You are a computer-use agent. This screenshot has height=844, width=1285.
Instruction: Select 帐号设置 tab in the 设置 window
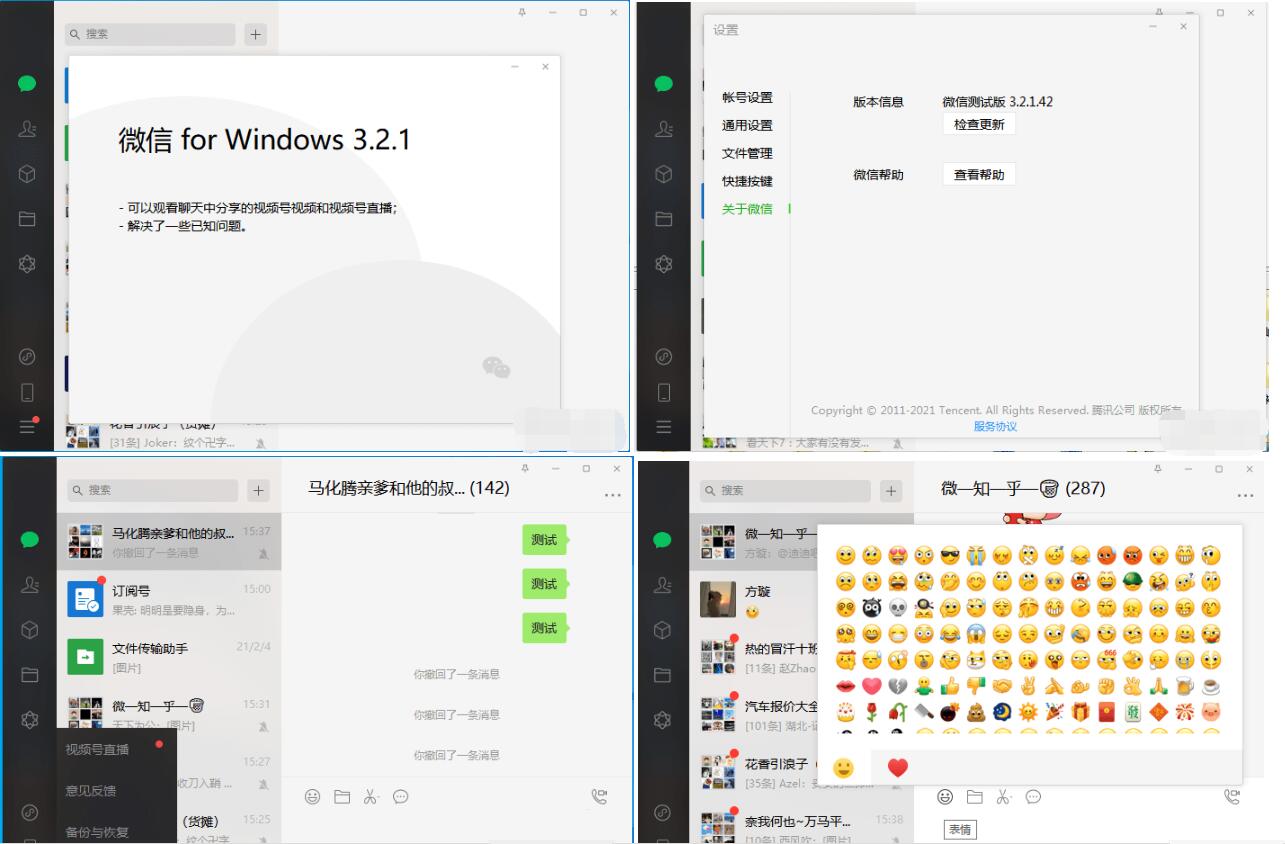(748, 97)
